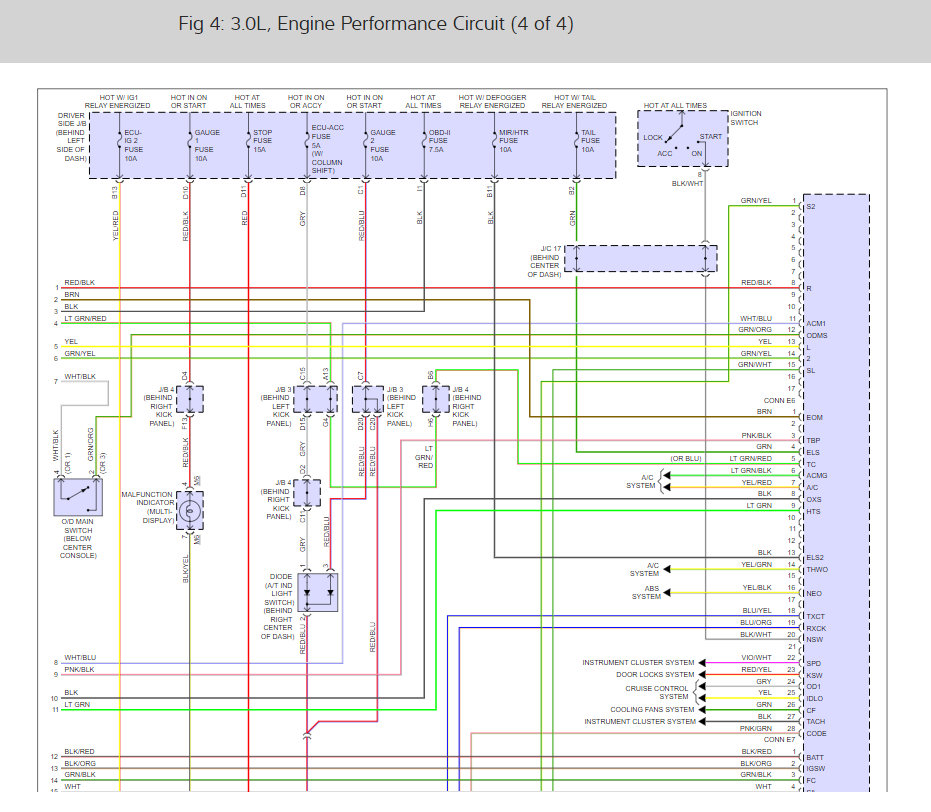Screen dimensions: 931x812
Task: Click the J/C 17 junction connector box
Action: [x=641, y=258]
